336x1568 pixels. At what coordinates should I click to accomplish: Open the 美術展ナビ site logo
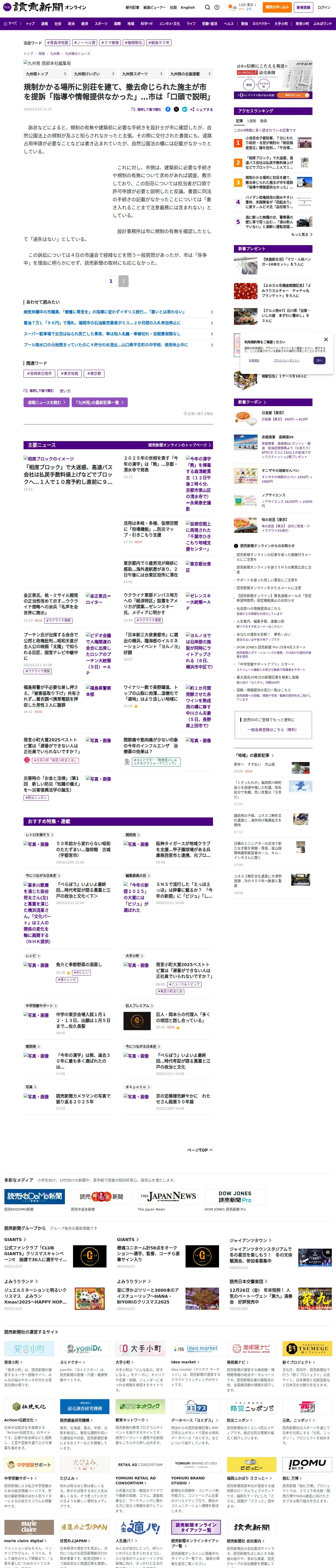251,1349
